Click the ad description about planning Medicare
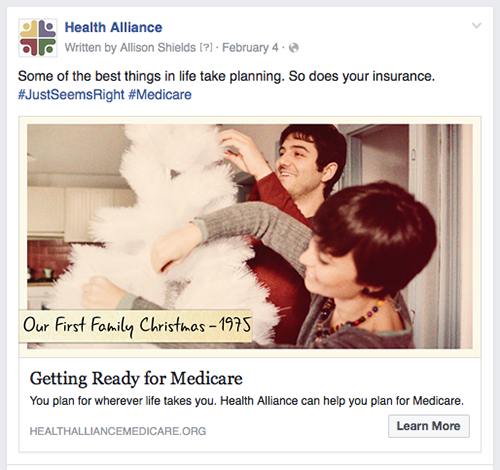The height and width of the screenshot is (470, 500). point(247,401)
